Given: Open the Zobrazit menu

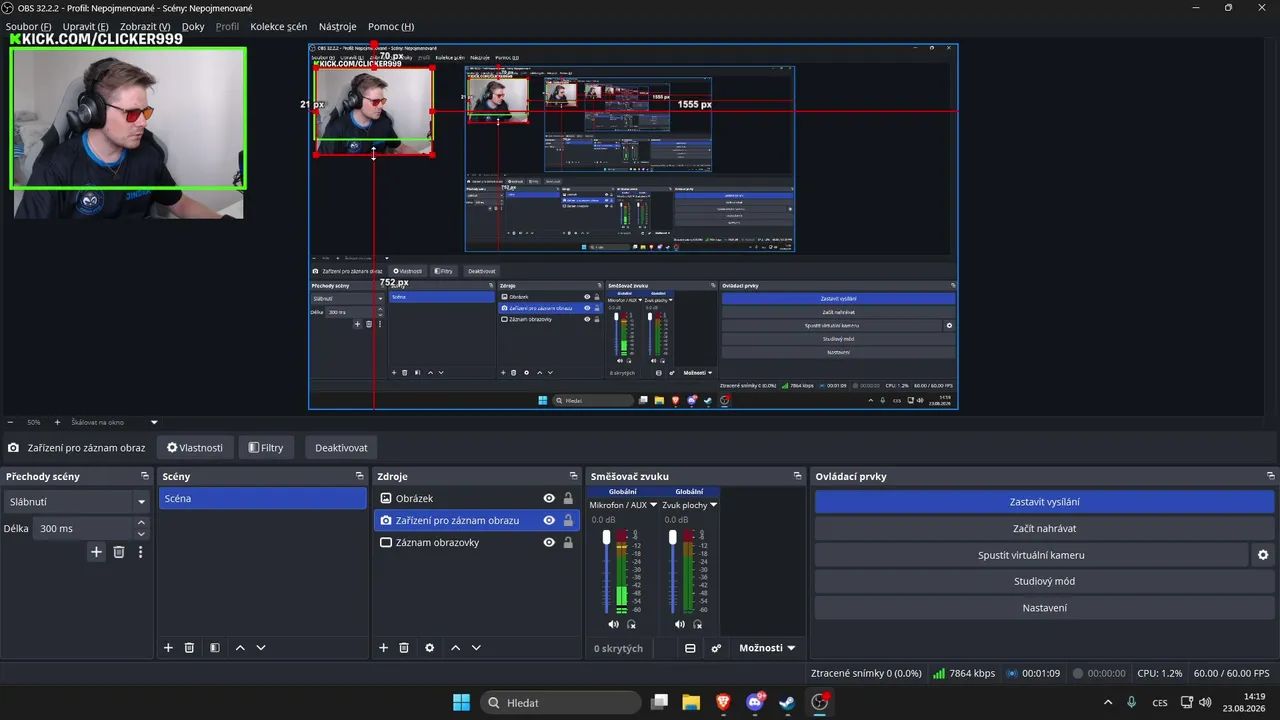Looking at the screenshot, I should coord(145,26).
